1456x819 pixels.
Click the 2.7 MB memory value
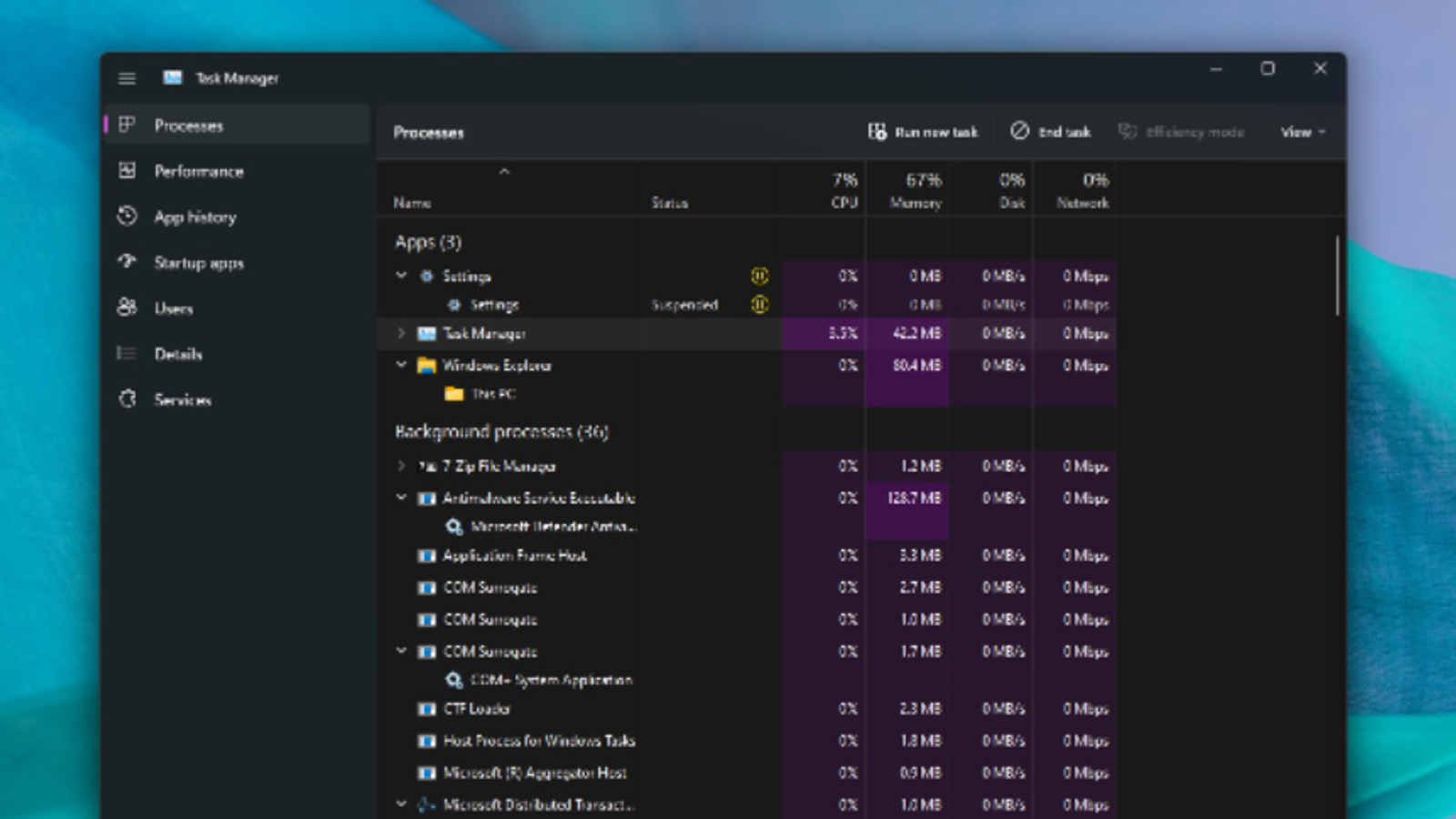point(920,587)
